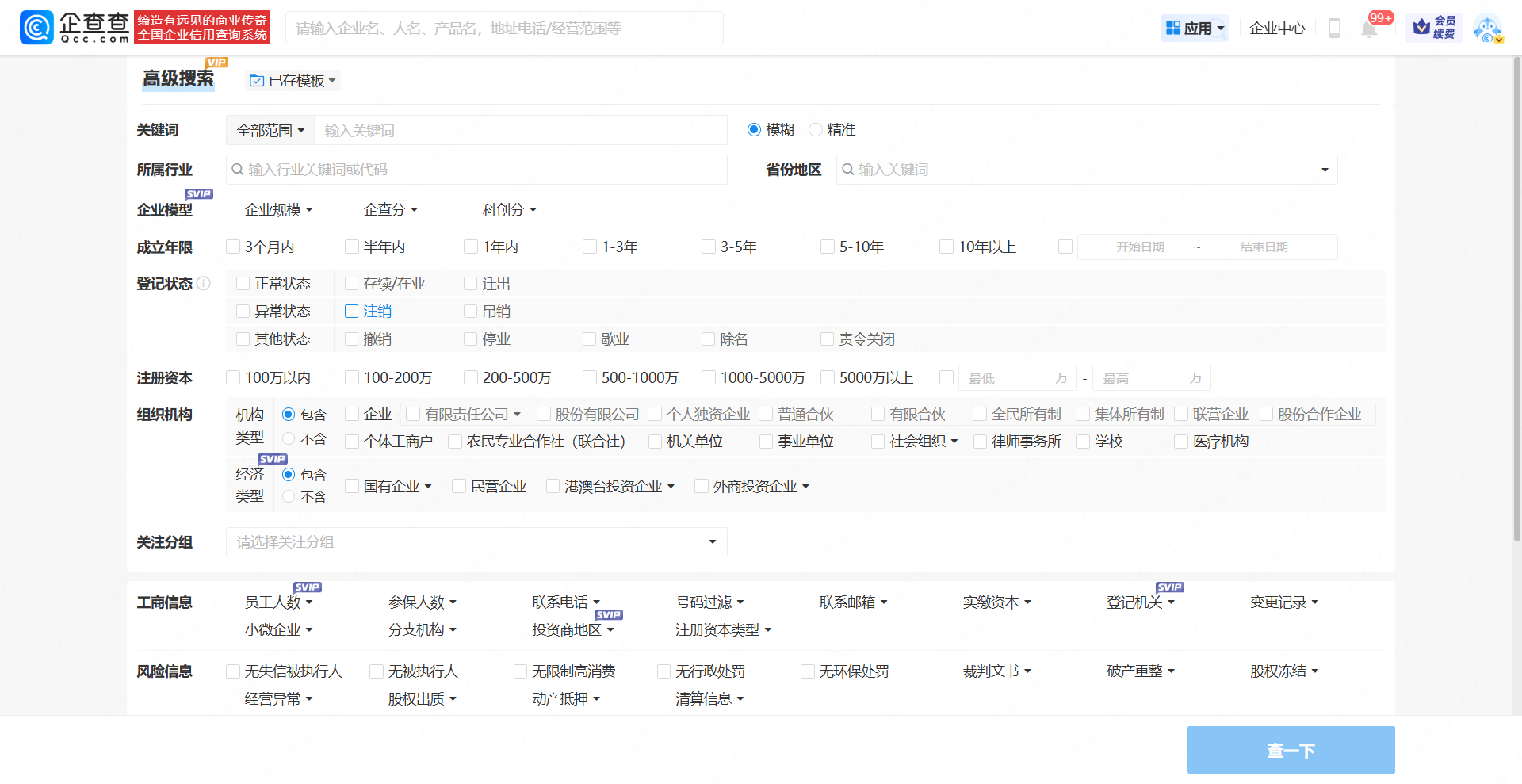Check the 正常状态 checkbox
The image size is (1522, 784).
pos(243,283)
